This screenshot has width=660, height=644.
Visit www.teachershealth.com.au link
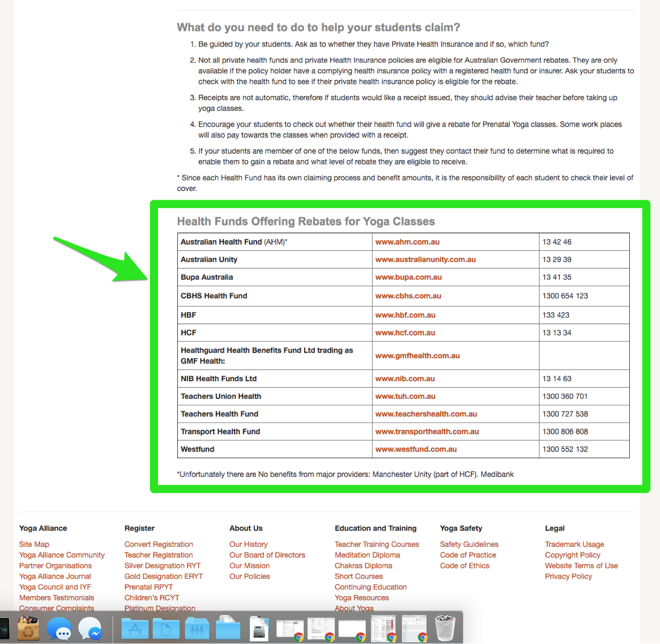pos(426,414)
